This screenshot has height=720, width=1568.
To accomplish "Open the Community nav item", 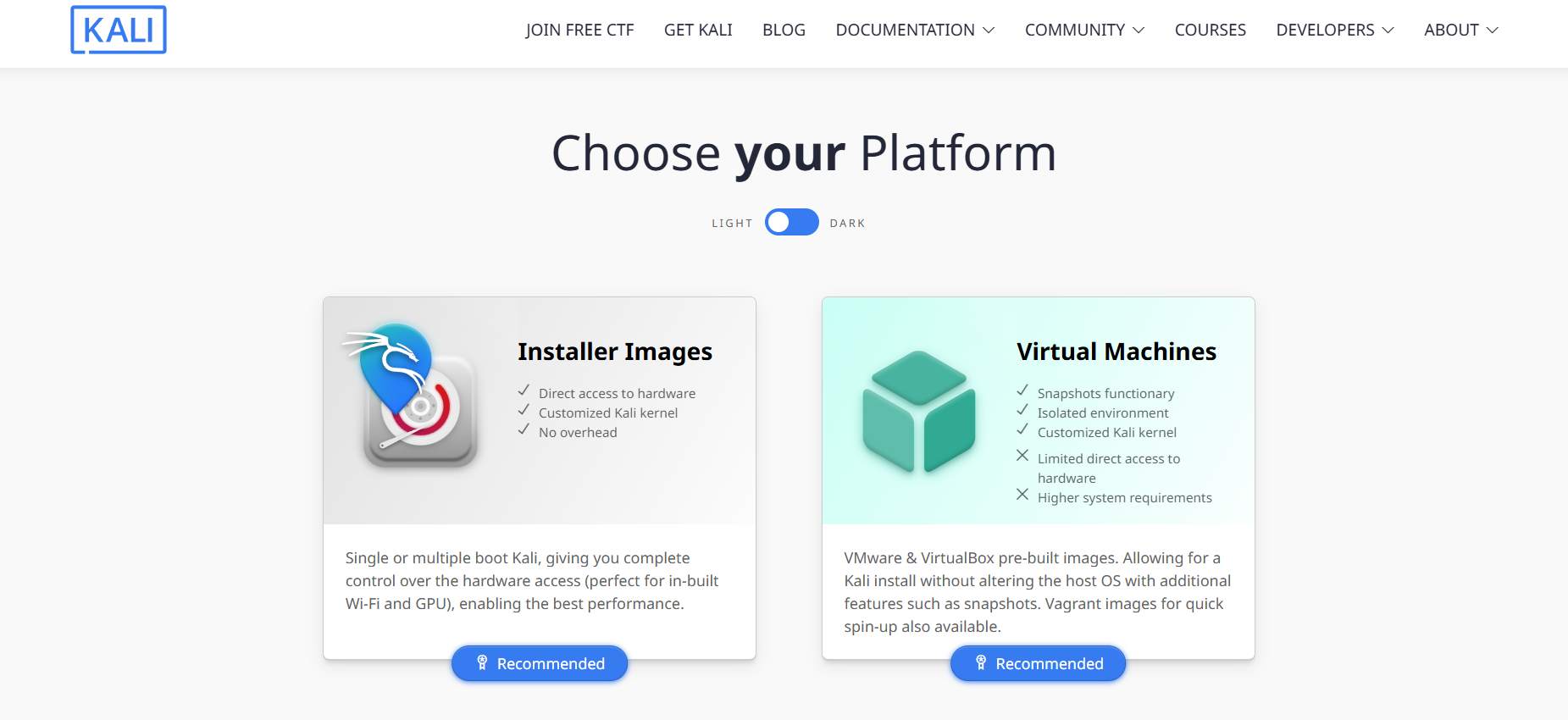I will pos(1084,30).
